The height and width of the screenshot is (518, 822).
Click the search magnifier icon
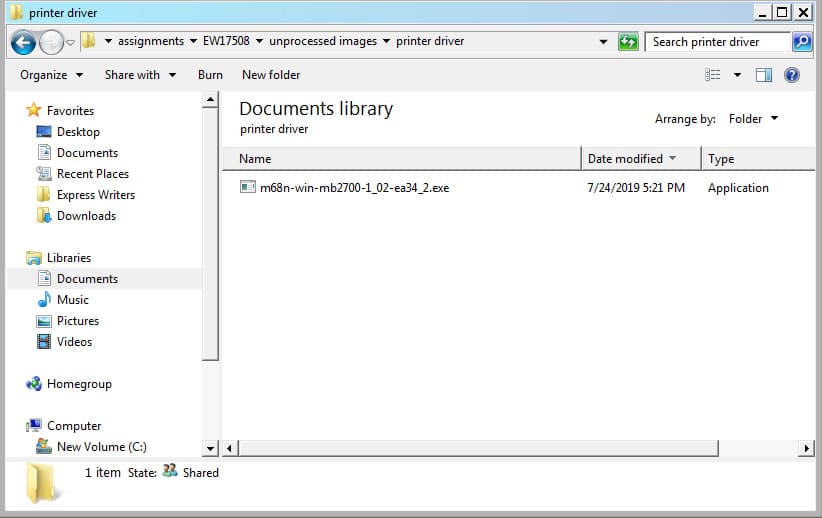[x=801, y=42]
